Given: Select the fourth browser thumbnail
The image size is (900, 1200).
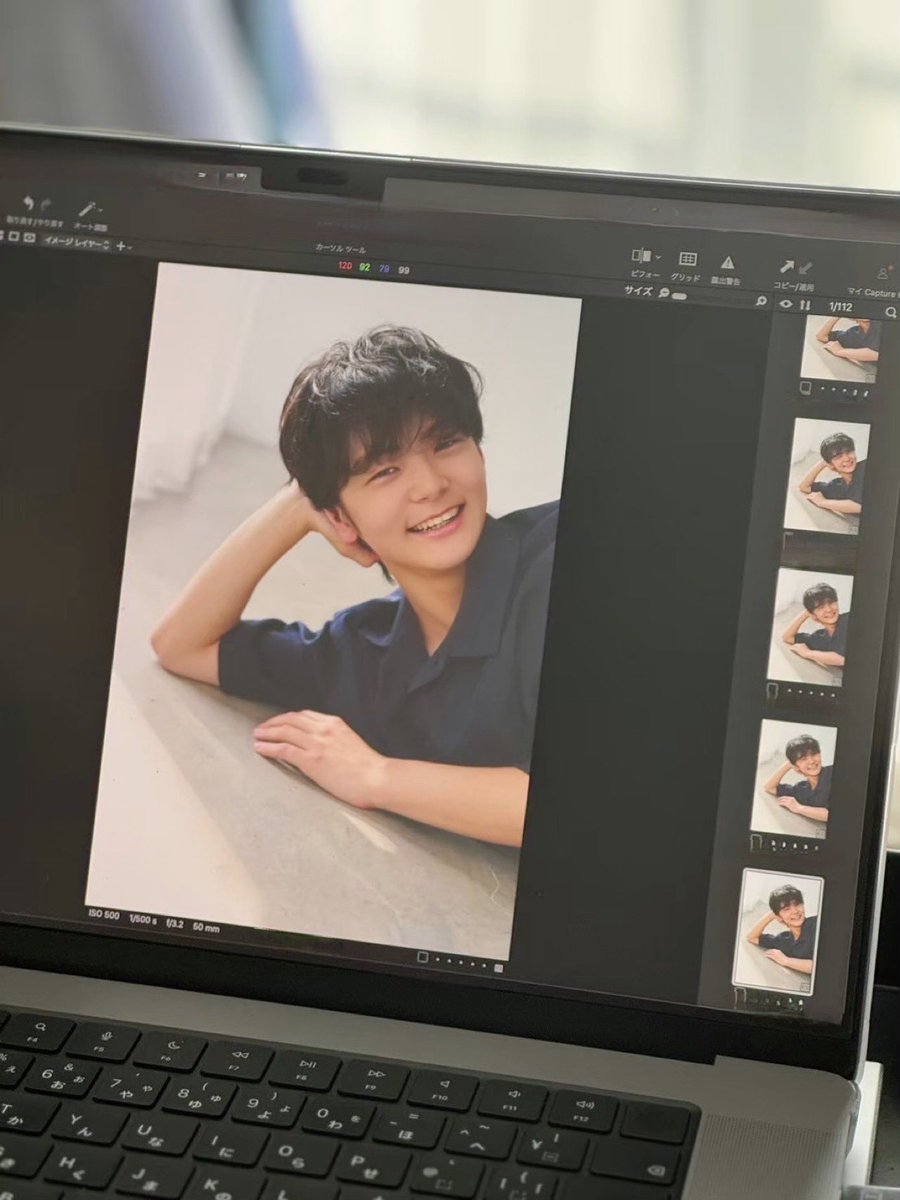Looking at the screenshot, I should coord(794,778).
